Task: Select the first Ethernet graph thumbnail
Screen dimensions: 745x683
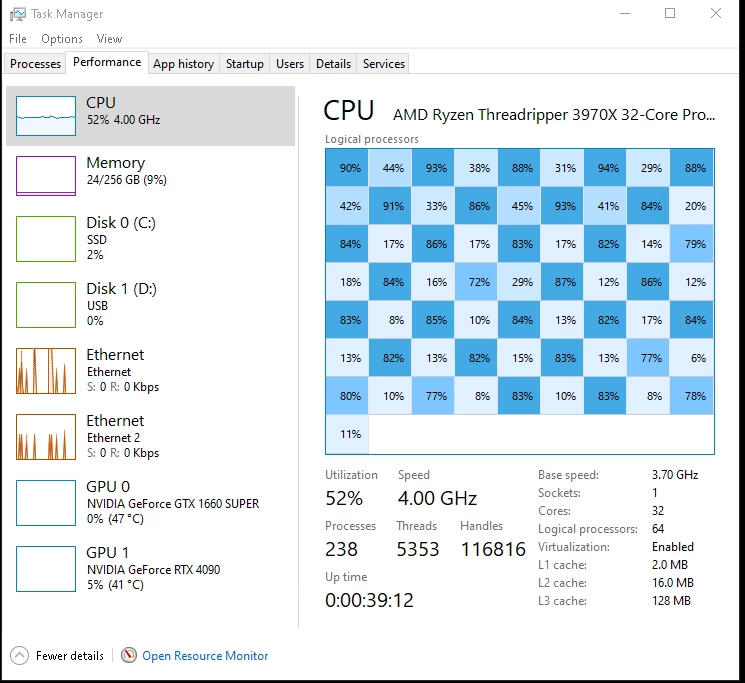Action: click(x=46, y=371)
